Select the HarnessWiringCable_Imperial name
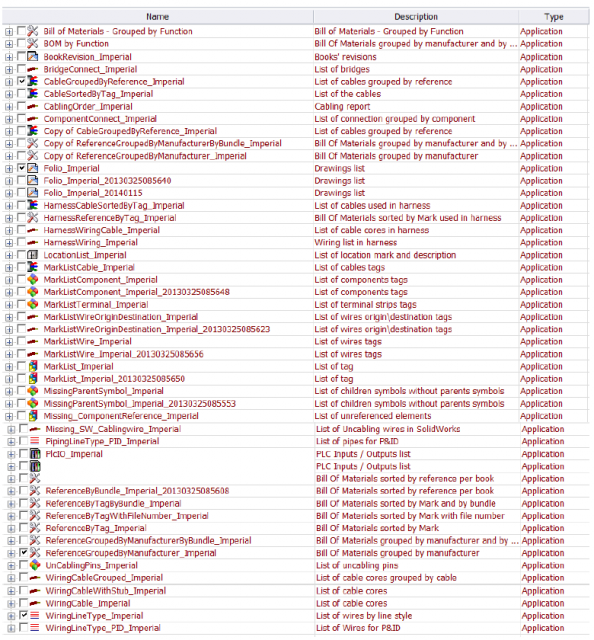Screen dimensions: 594x640 102,230
